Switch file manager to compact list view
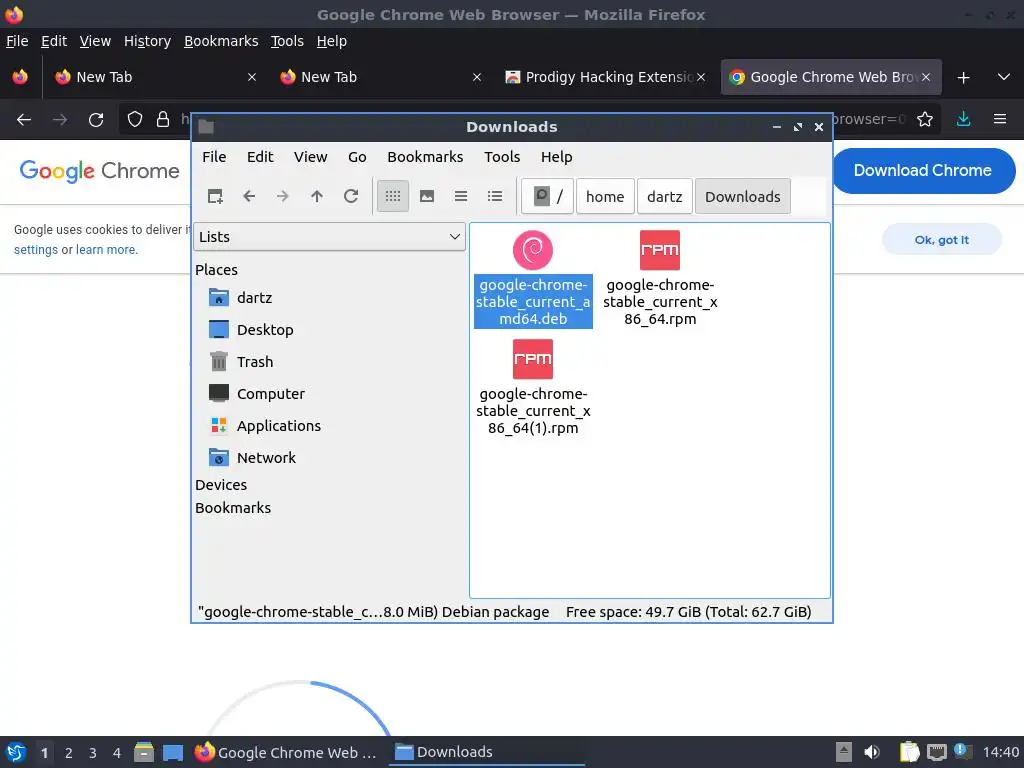1024x768 pixels. point(461,196)
